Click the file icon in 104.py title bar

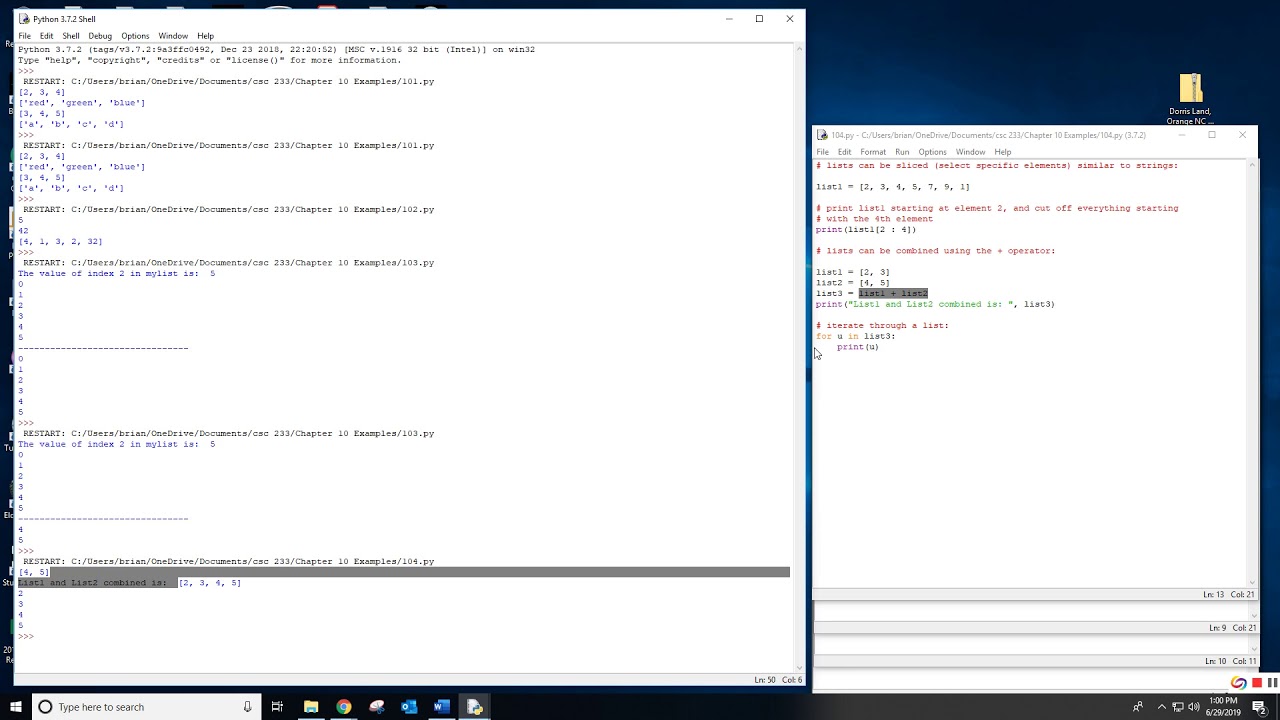click(x=822, y=135)
